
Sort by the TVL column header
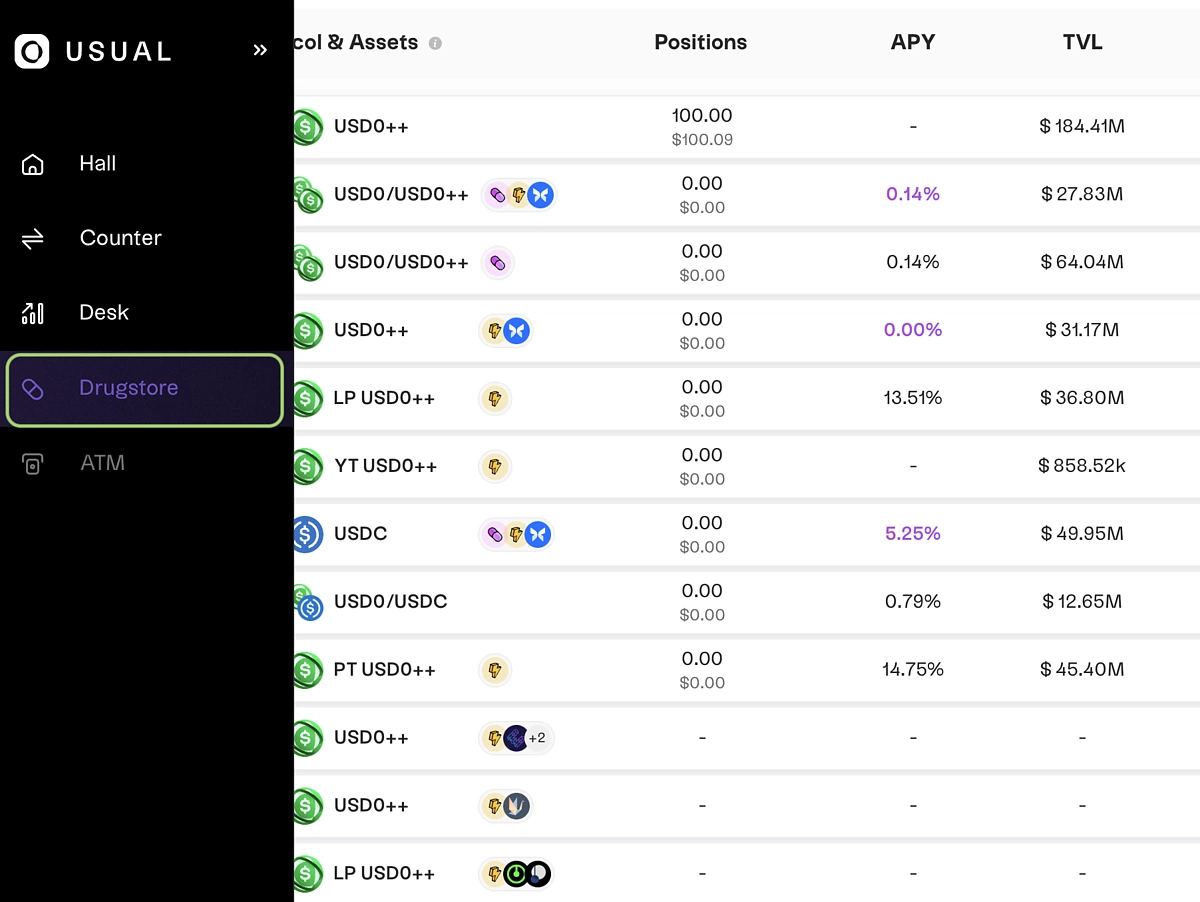1083,42
